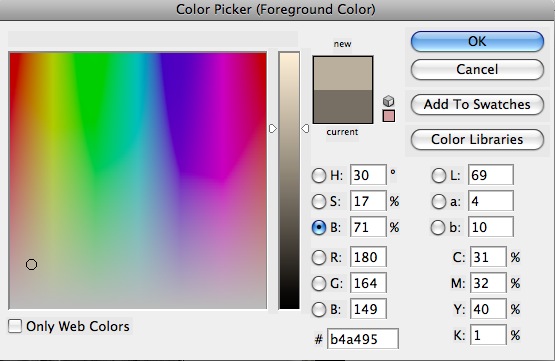Pick a magenta hue in the color field
This screenshot has width=555, height=361.
point(223,106)
